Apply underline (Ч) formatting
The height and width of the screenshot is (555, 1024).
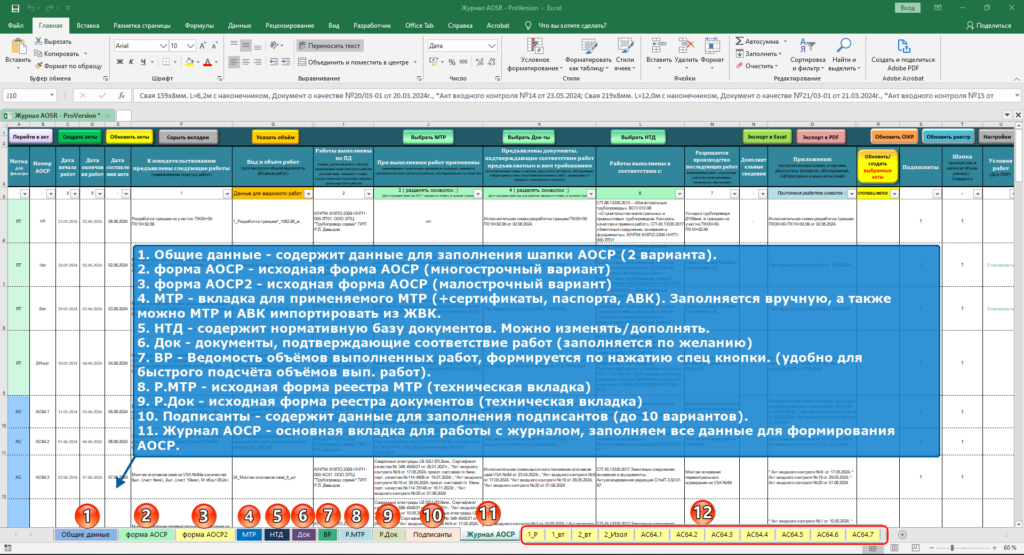pos(143,62)
